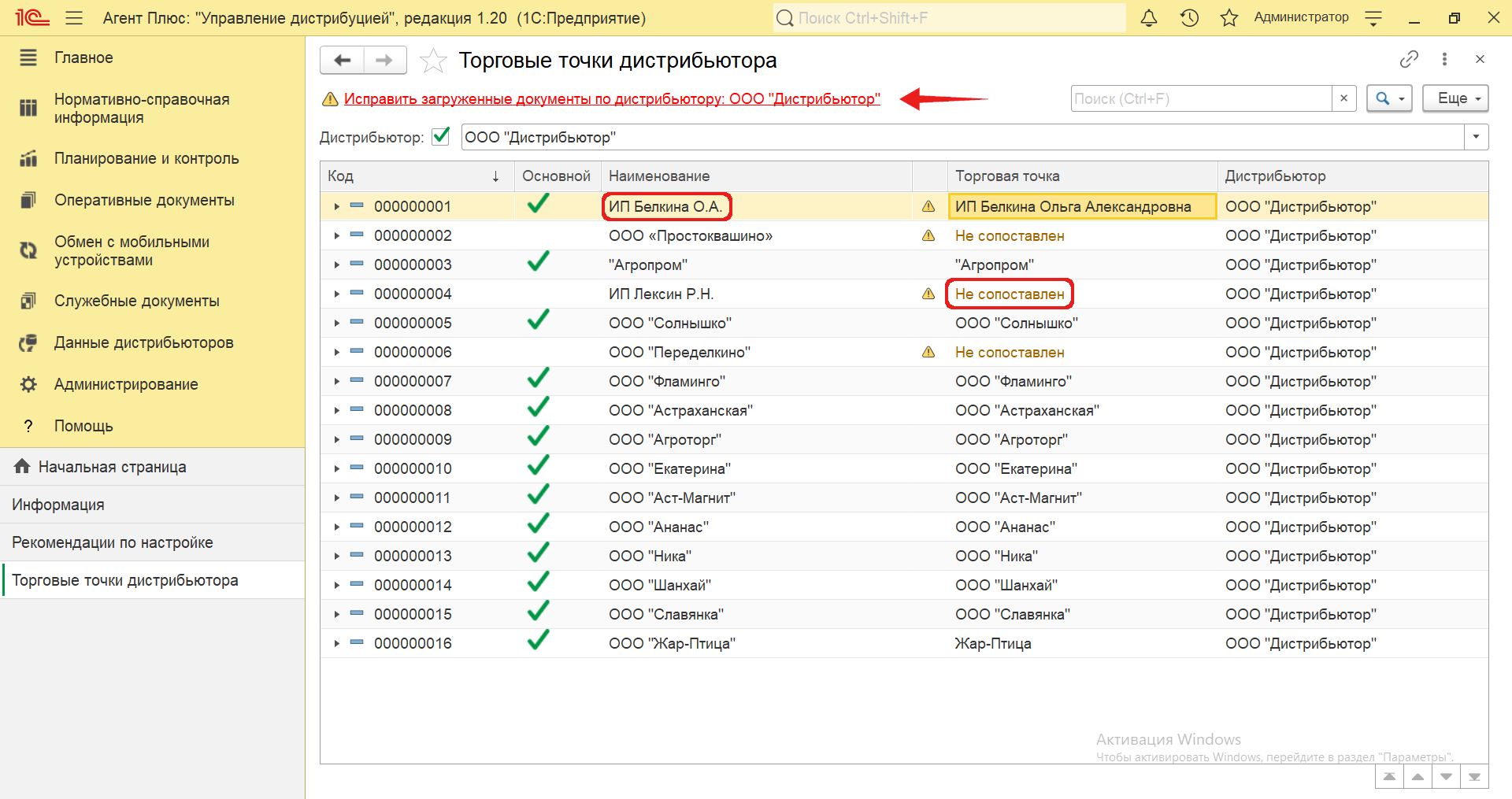Click Администратор user name
The height and width of the screenshot is (799, 1512).
coord(1301,17)
